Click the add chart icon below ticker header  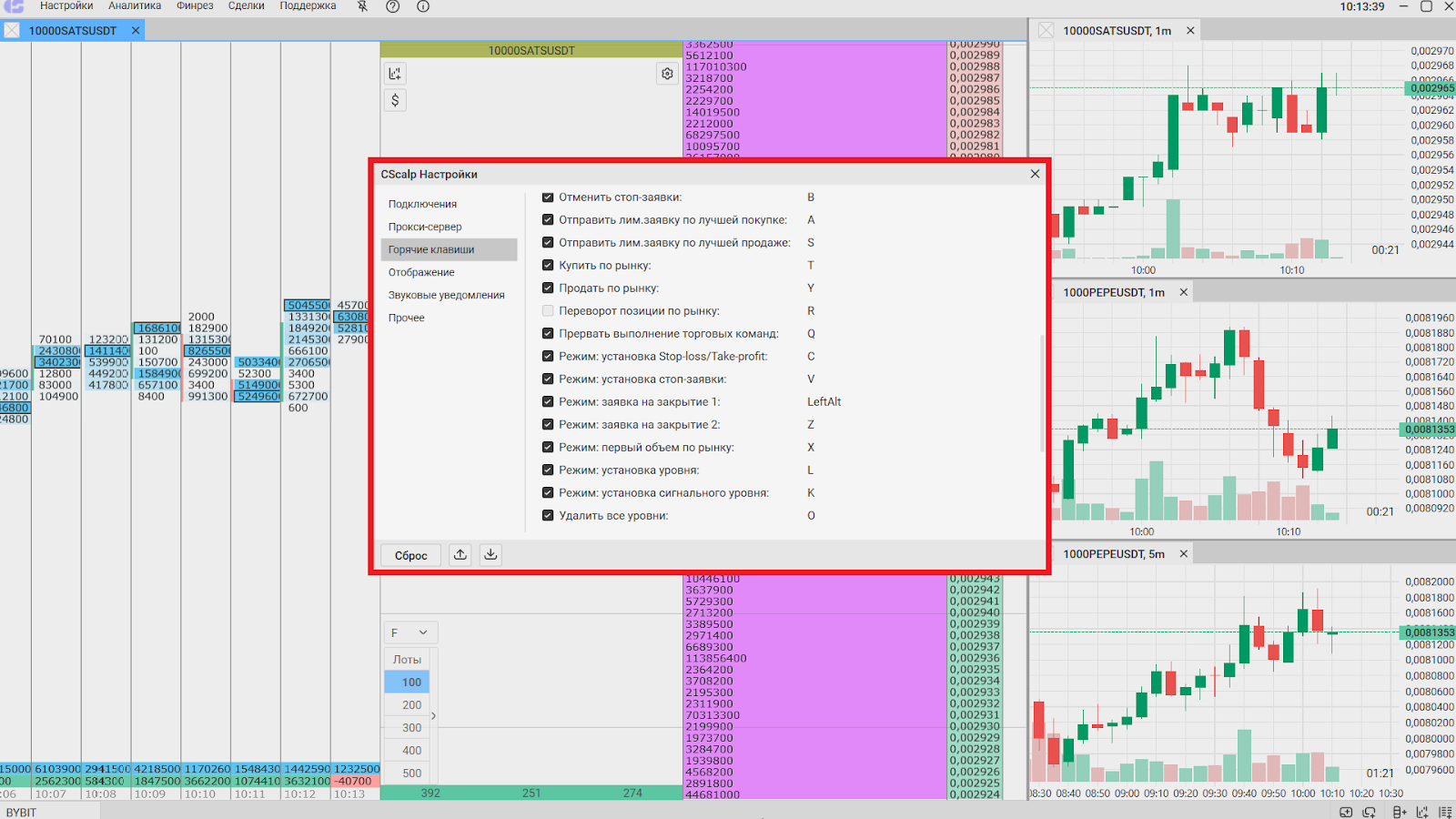(395, 74)
